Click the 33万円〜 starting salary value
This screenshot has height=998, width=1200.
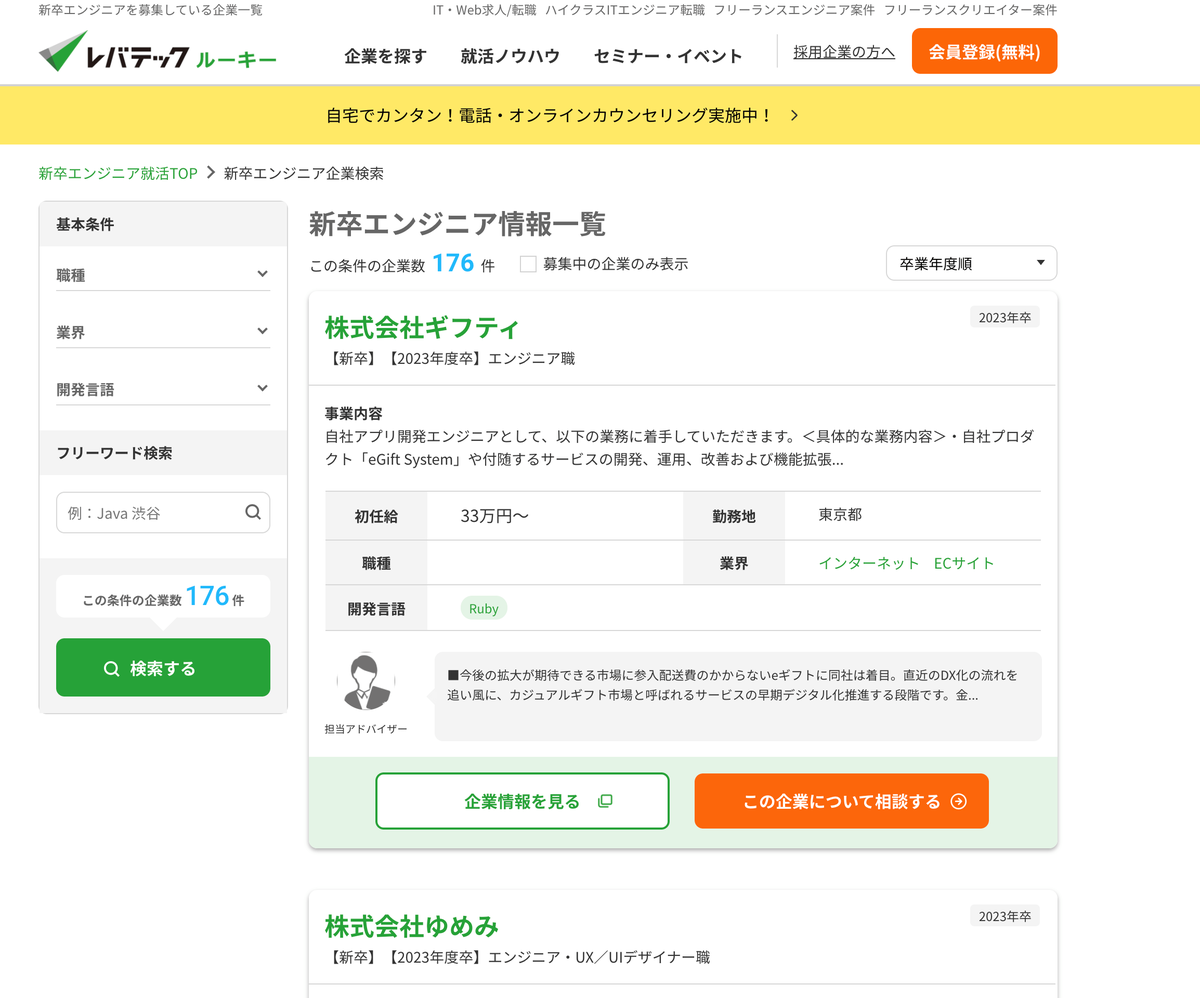click(x=495, y=516)
